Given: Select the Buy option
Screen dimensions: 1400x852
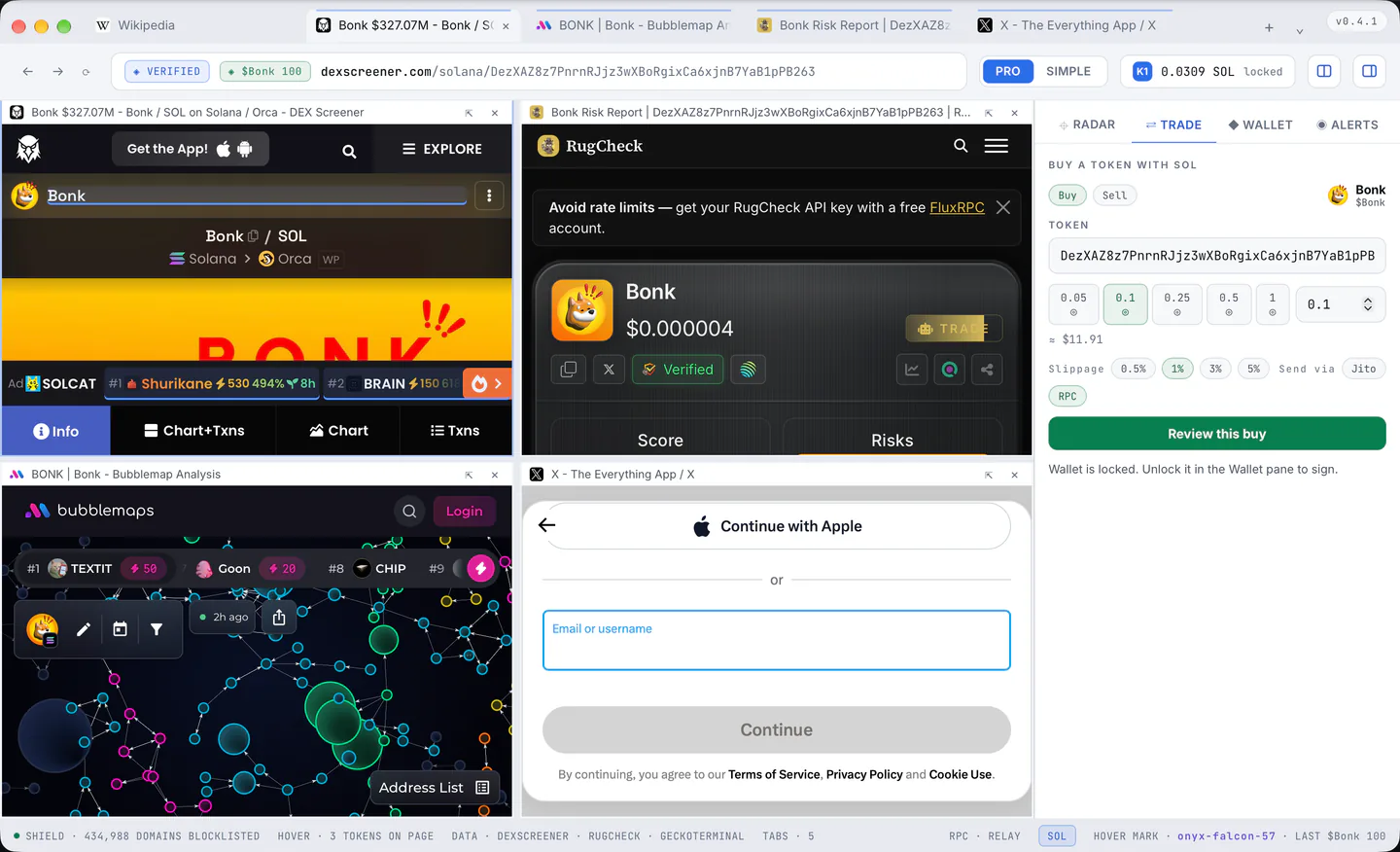Looking at the screenshot, I should coord(1067,195).
